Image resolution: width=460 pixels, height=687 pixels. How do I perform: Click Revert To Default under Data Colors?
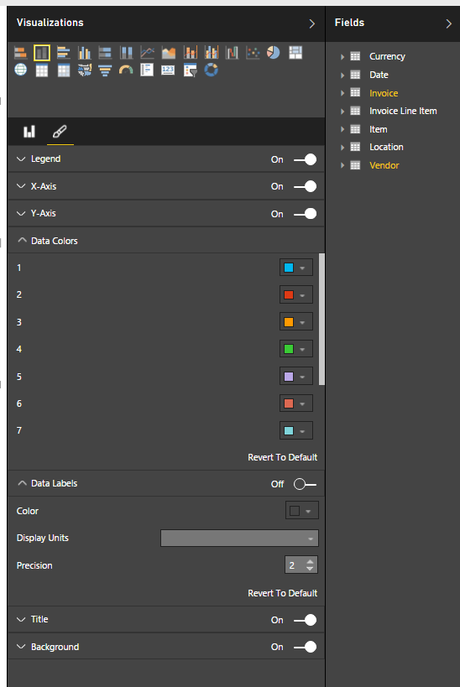pos(283,457)
